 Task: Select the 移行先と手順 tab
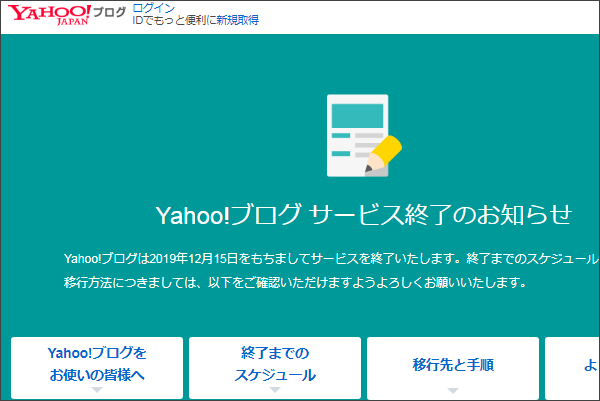point(453,368)
